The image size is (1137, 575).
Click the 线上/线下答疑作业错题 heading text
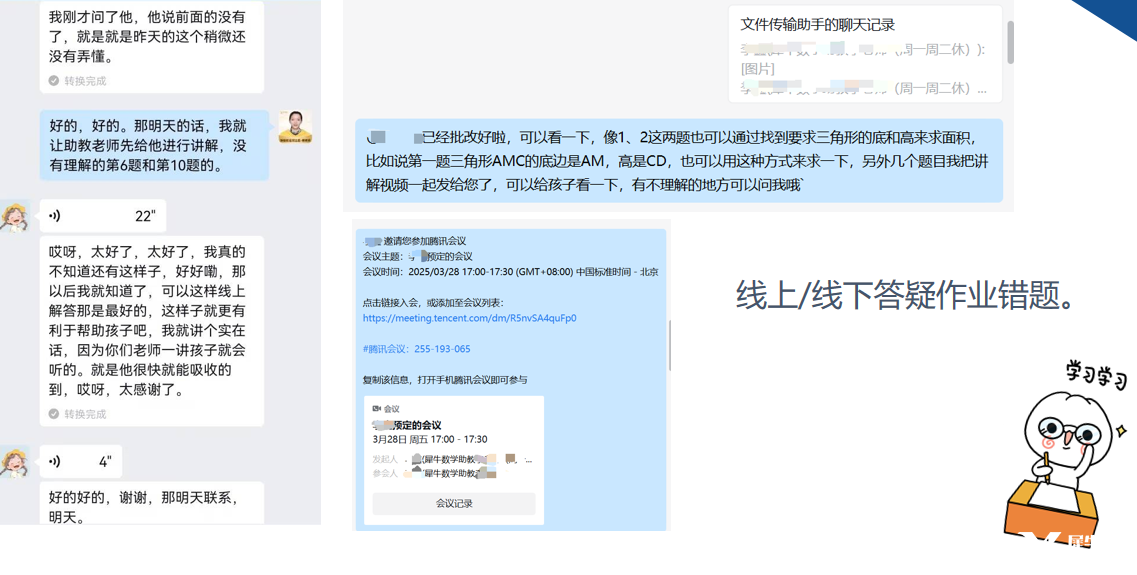(x=905, y=295)
